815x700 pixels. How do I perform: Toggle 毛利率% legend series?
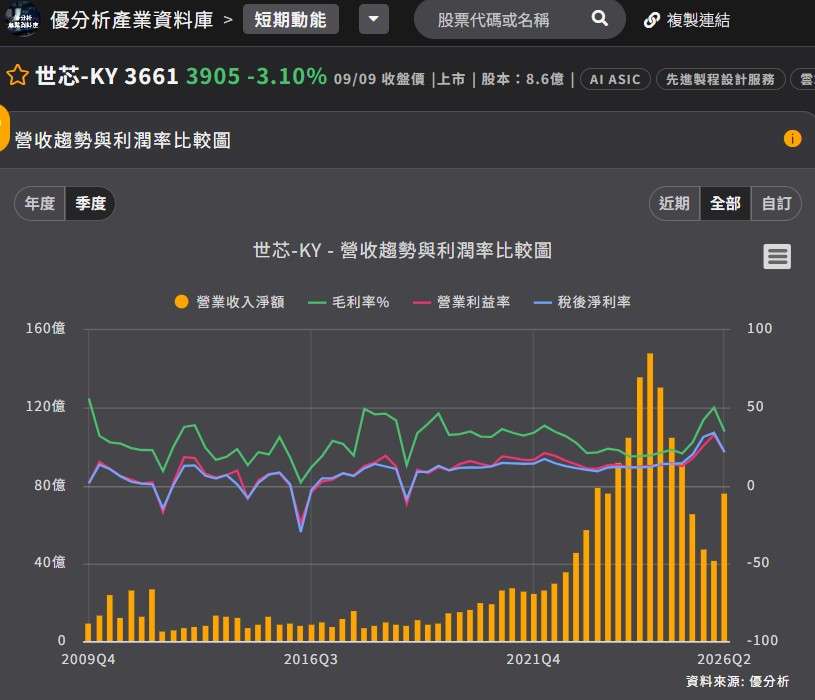[x=349, y=302]
